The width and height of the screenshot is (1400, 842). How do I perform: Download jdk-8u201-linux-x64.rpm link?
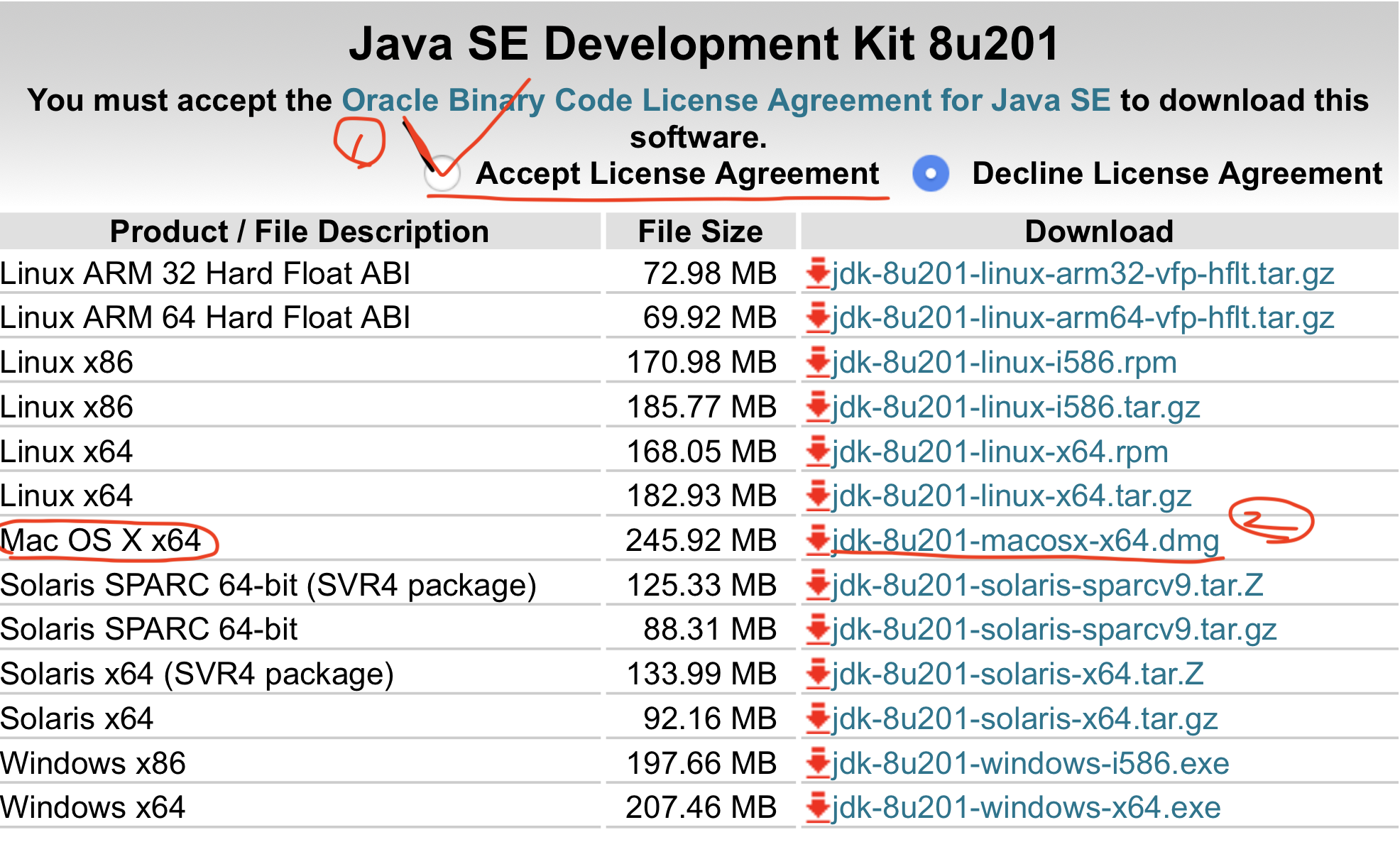[x=1000, y=452]
